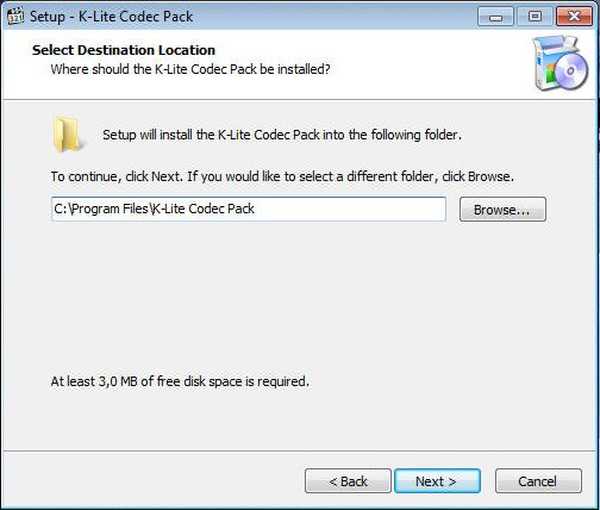Click the "To continue, click Next" instruction line
Viewport: 600px width, 510px height.
click(x=282, y=176)
